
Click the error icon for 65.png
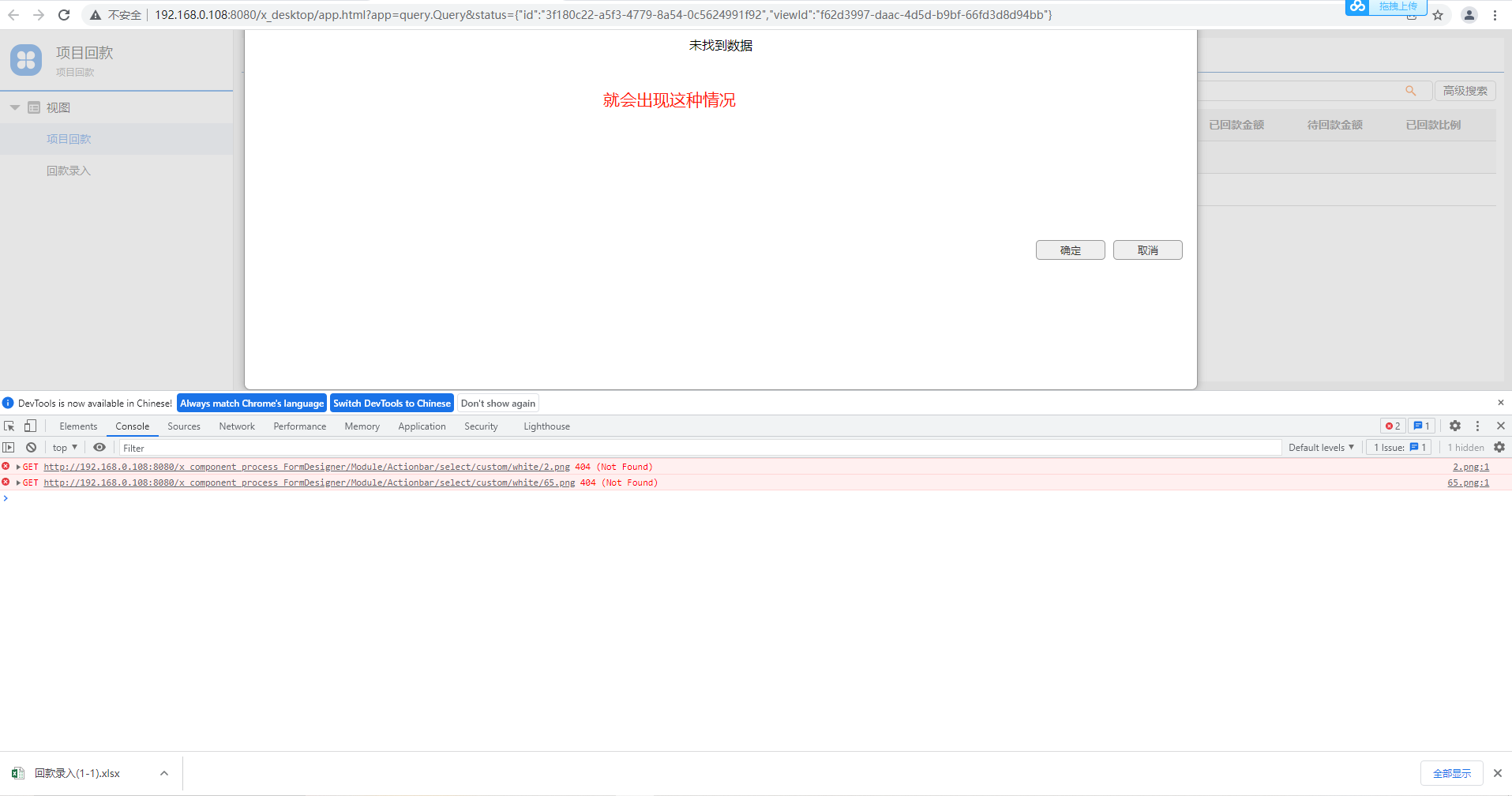(x=6, y=482)
